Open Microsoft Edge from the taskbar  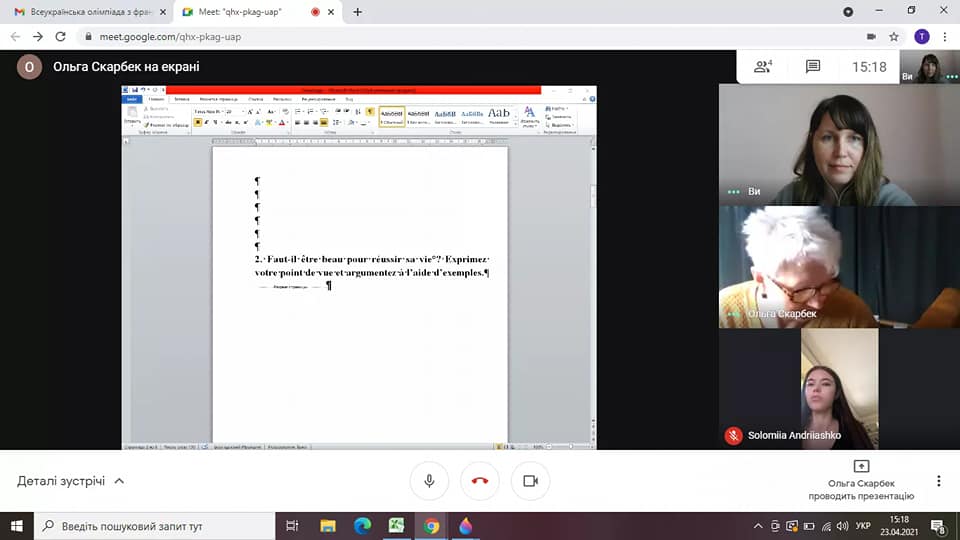coord(362,526)
